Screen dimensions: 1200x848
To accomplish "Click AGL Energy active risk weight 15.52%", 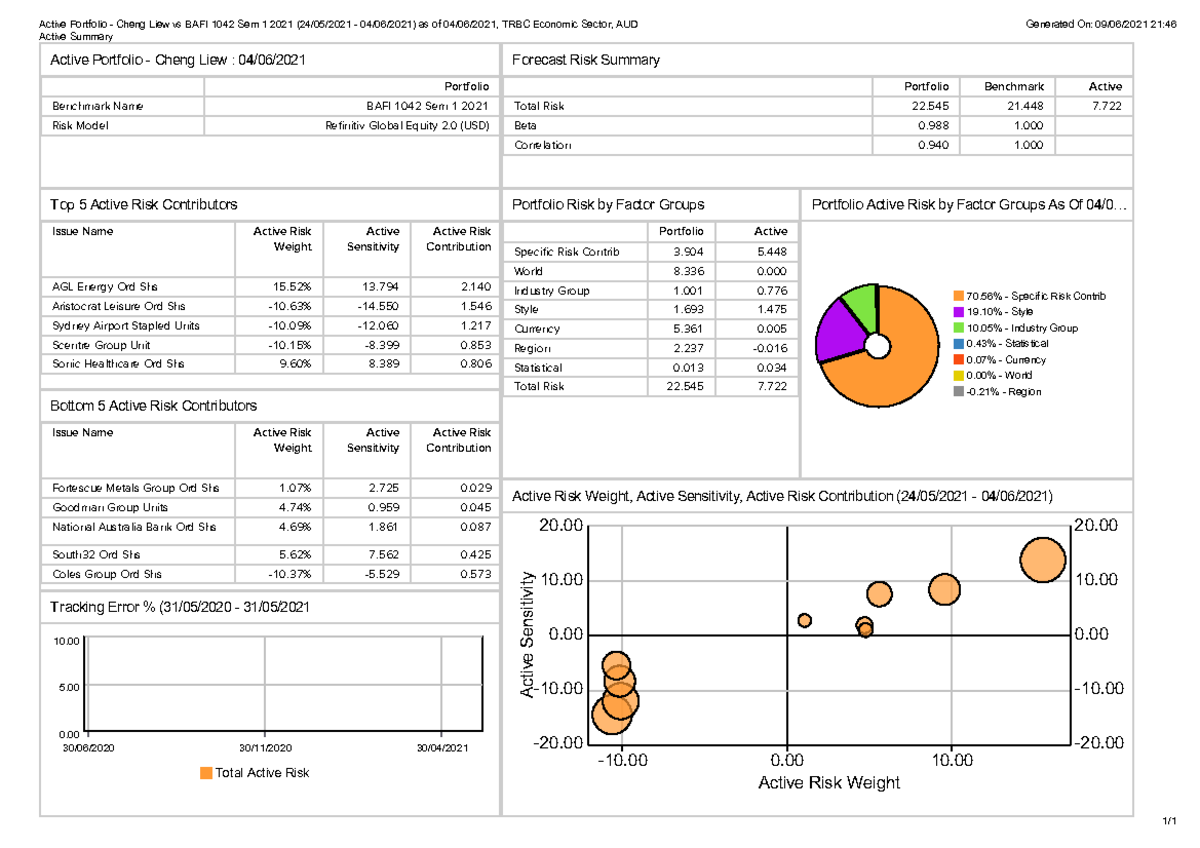I will coord(295,287).
